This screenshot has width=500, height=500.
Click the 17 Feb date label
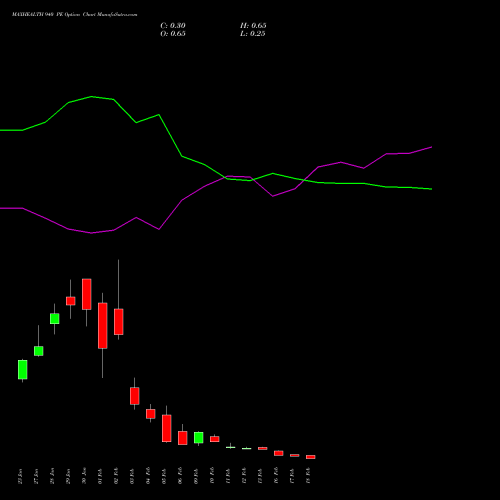pyautogui.click(x=292, y=476)
